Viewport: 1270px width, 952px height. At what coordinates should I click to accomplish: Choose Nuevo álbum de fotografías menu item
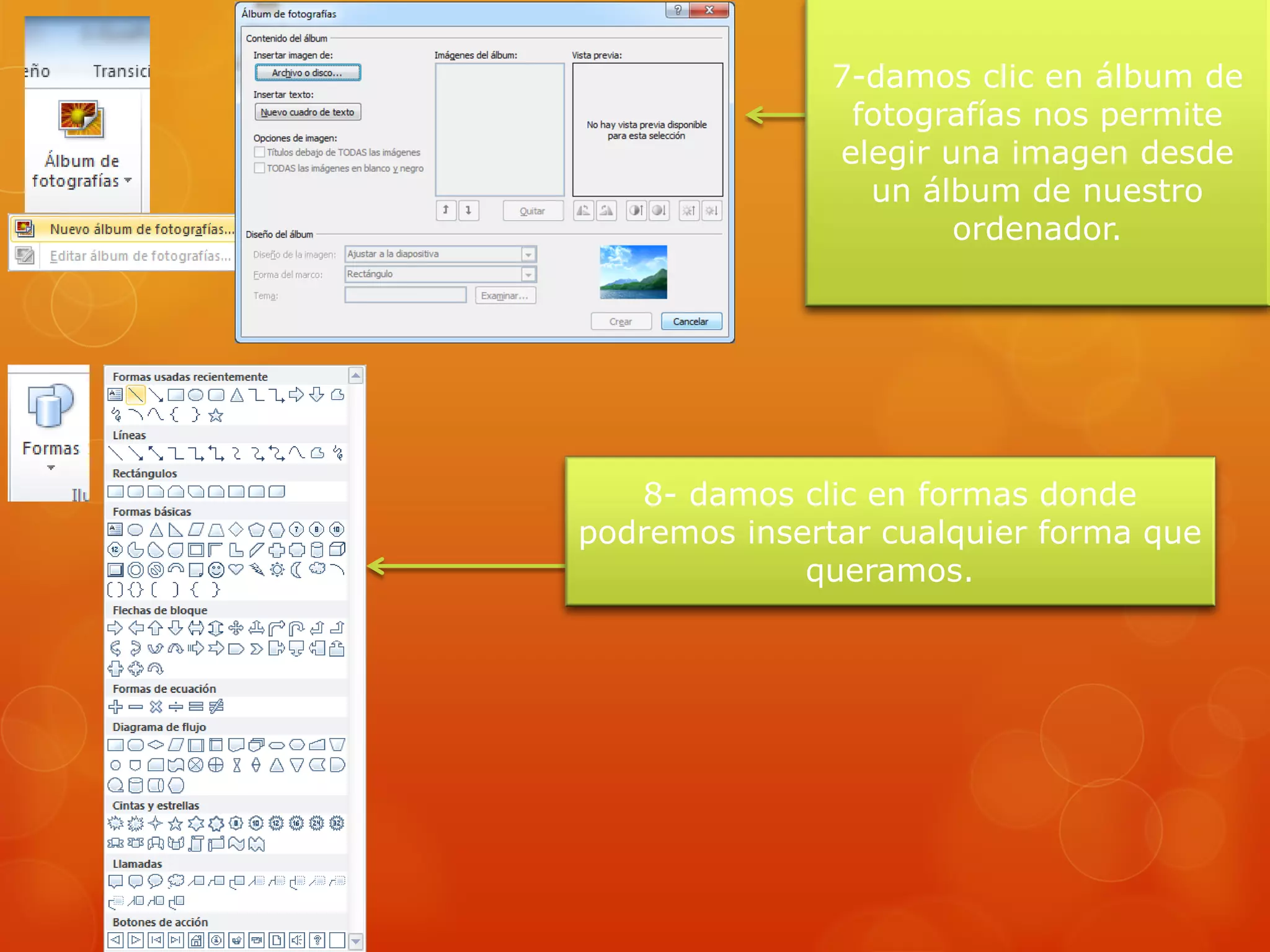141,229
